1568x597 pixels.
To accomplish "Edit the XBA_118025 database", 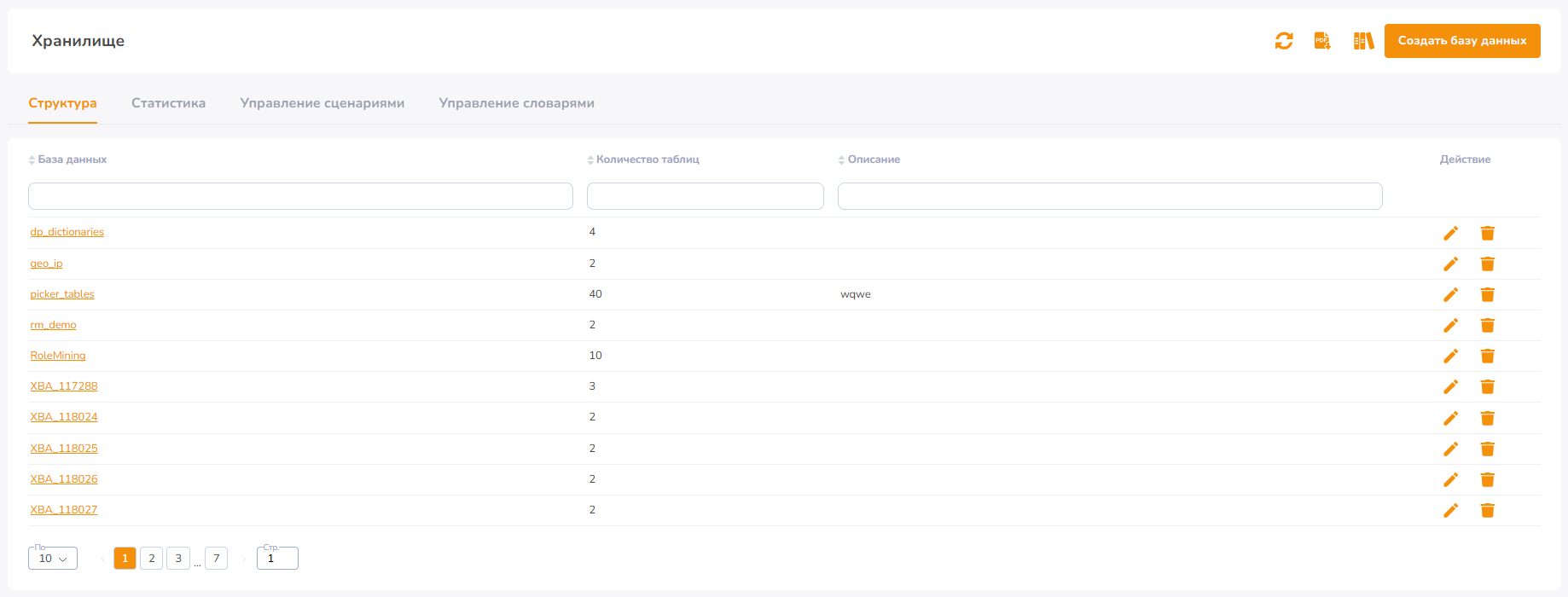I will coord(1450,449).
